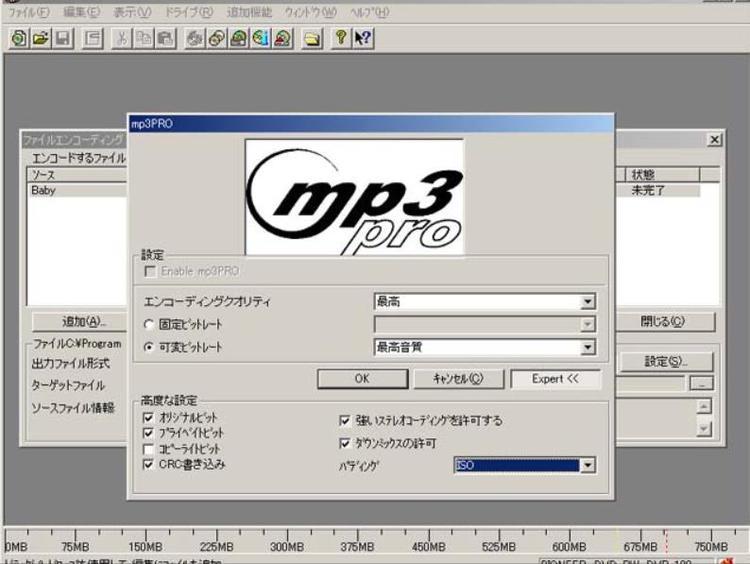Screen dimensions: 750x564
Task: Click the New compilation toolbar icon
Action: pos(19,38)
